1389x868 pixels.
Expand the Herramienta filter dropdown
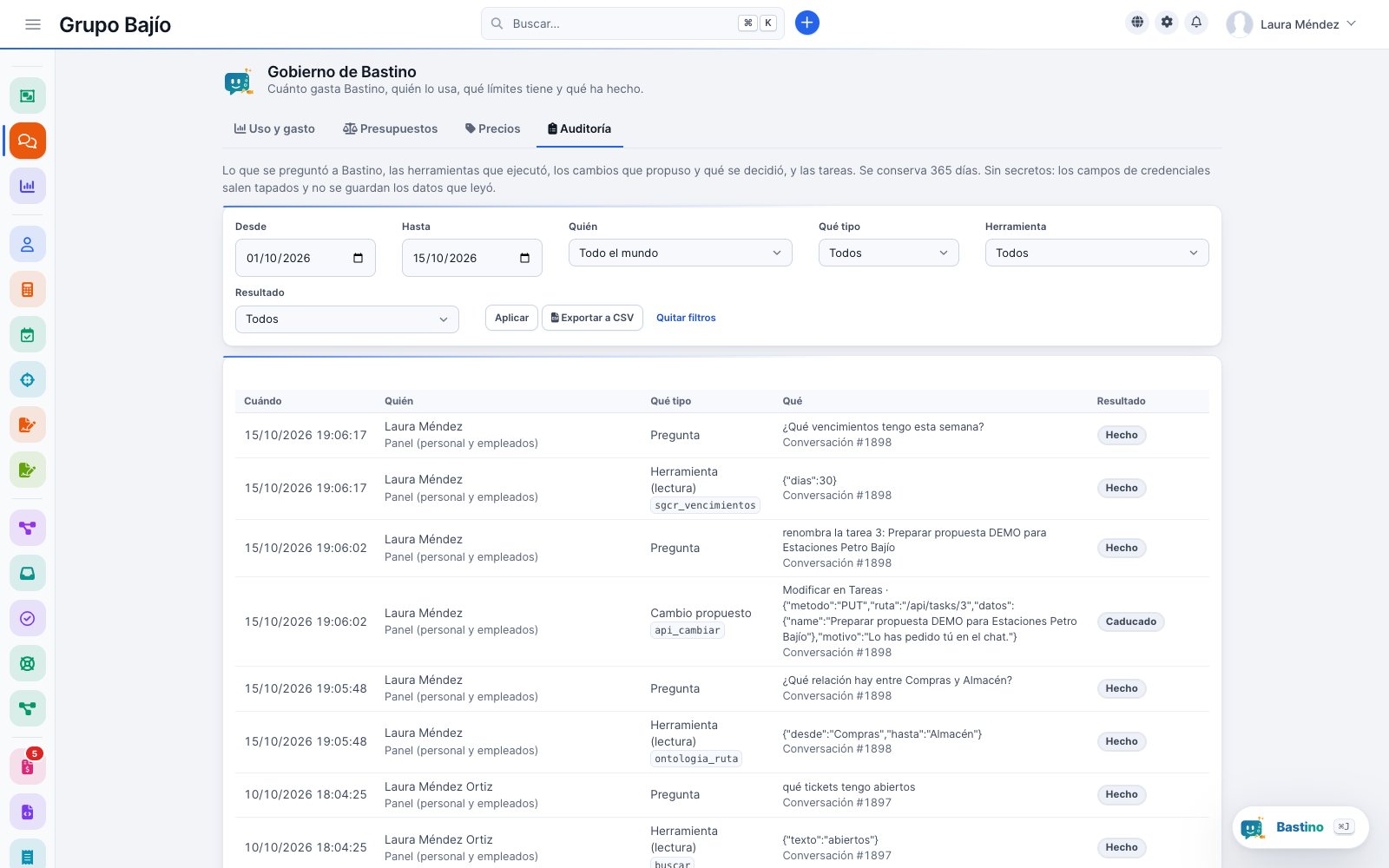pyautogui.click(x=1096, y=253)
